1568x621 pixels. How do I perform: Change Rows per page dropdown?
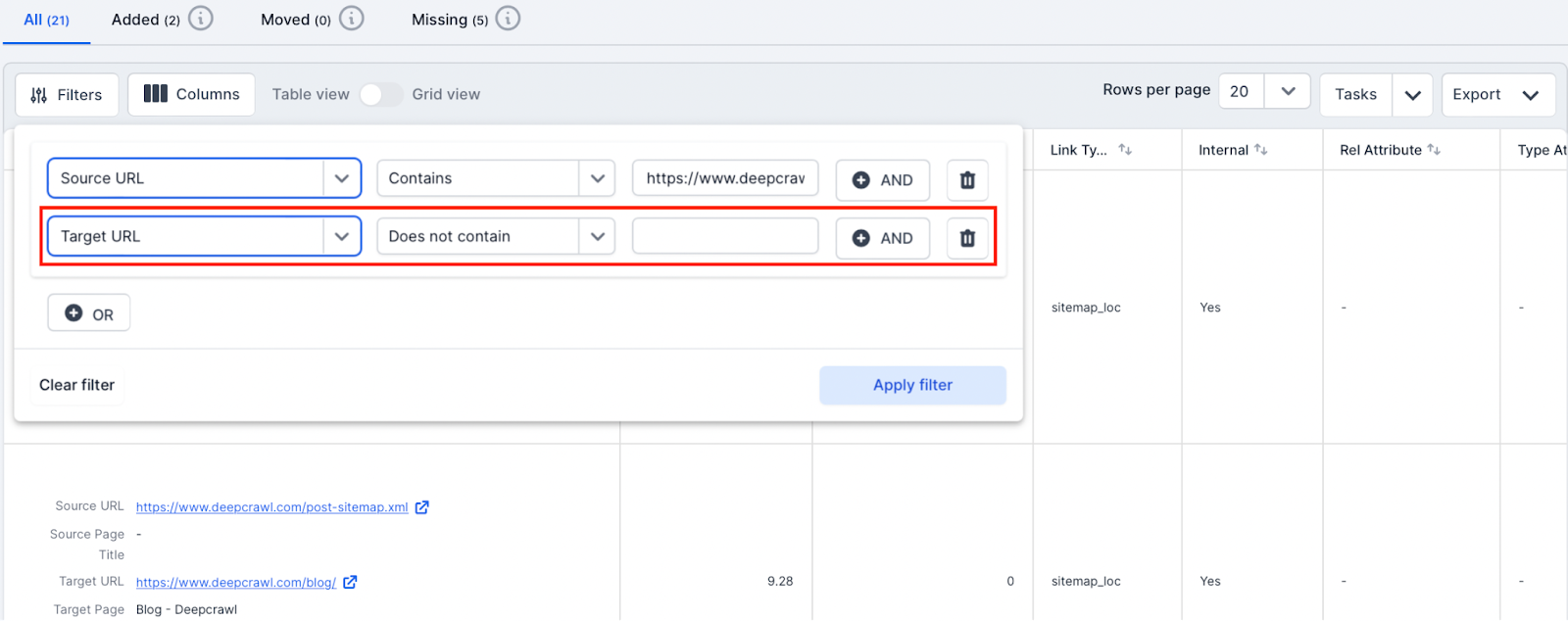(x=1288, y=92)
